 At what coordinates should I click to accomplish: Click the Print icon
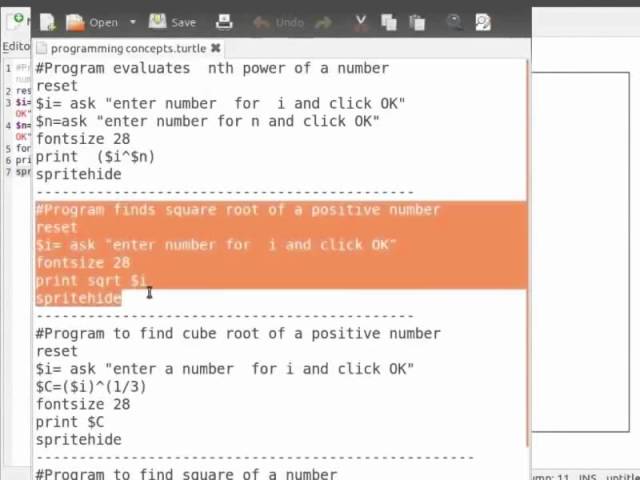[x=224, y=22]
